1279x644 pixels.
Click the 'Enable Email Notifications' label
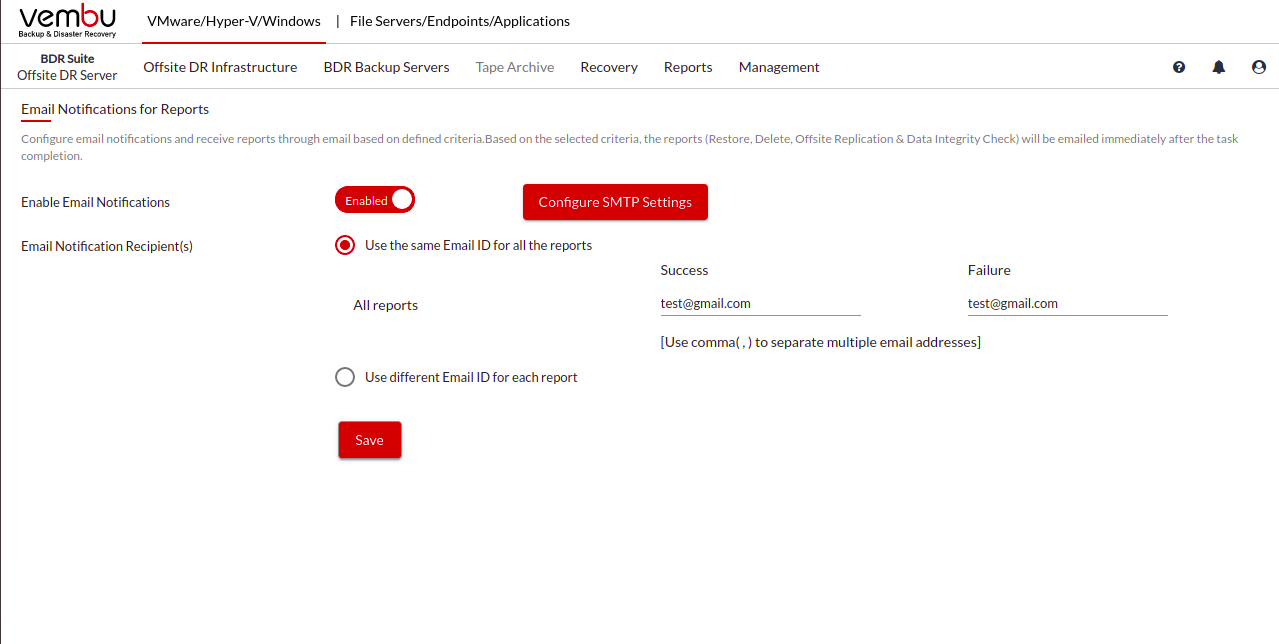click(x=95, y=202)
